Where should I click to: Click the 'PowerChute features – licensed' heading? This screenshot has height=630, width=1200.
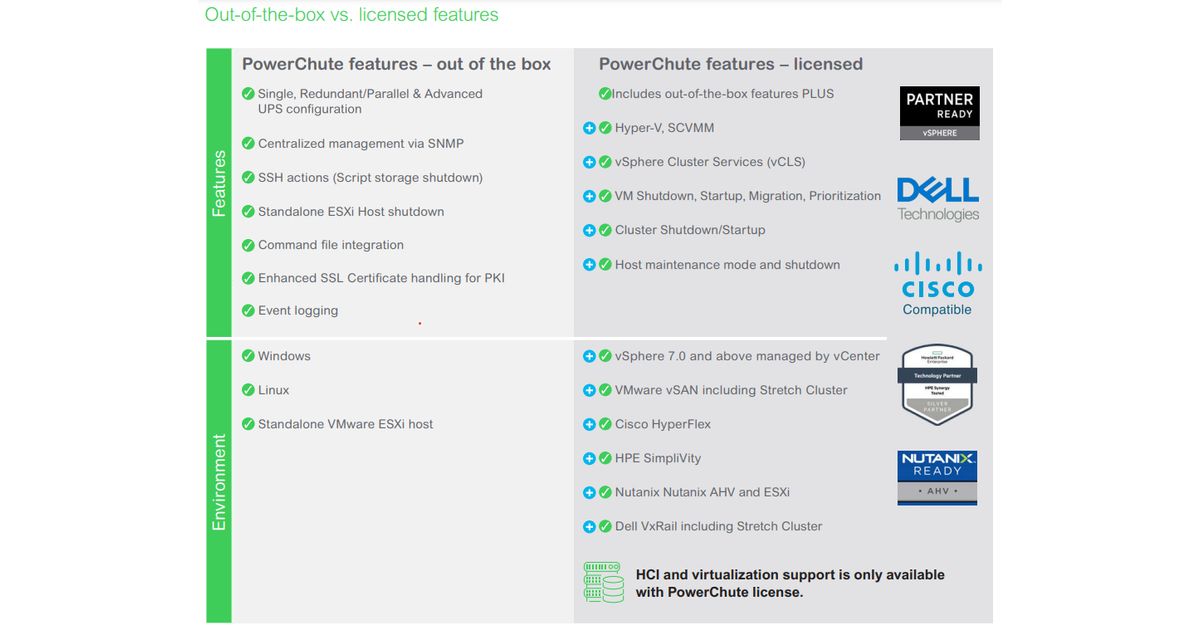(x=730, y=64)
